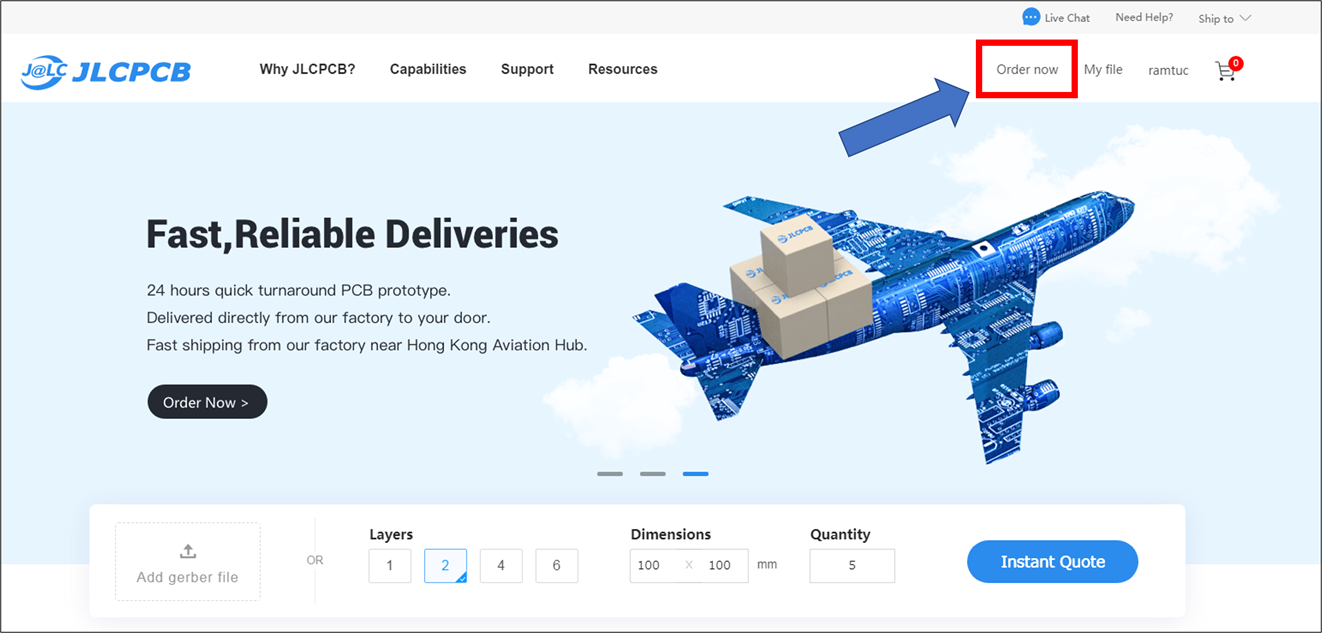Go to first carousel slide indicator
The image size is (1322, 633).
[x=610, y=474]
